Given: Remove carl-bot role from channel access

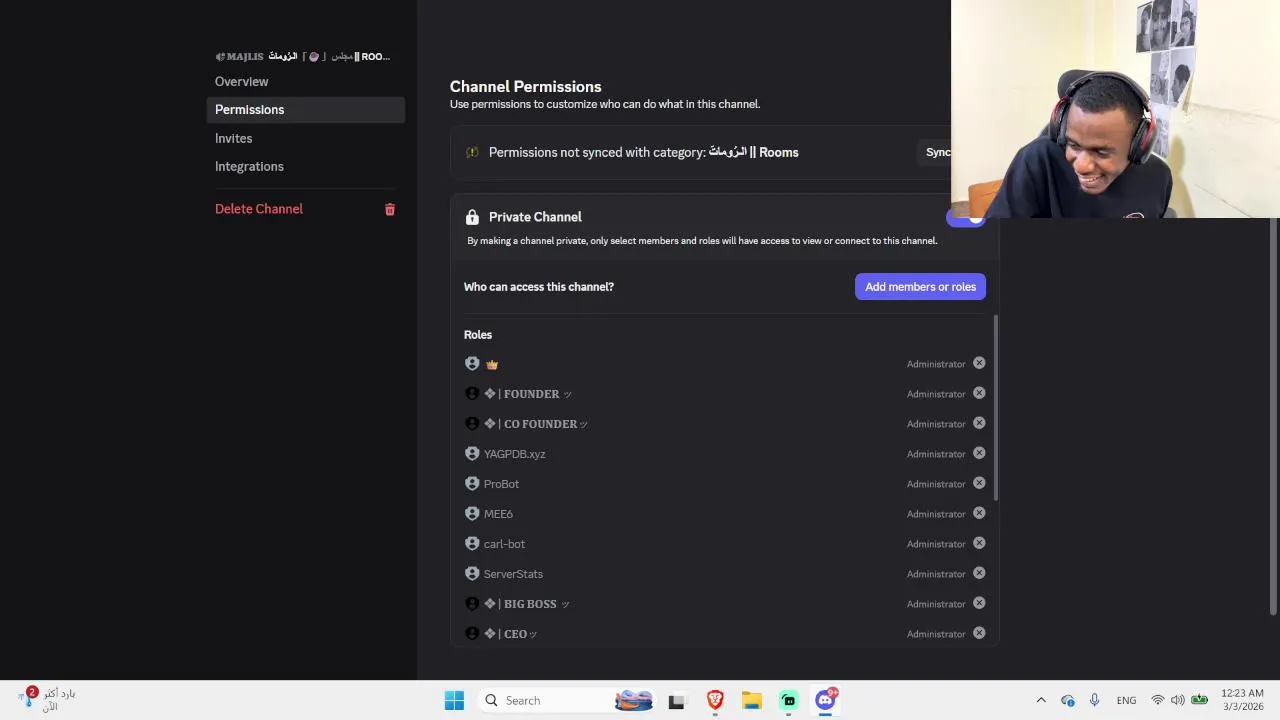Looking at the screenshot, I should (x=979, y=543).
